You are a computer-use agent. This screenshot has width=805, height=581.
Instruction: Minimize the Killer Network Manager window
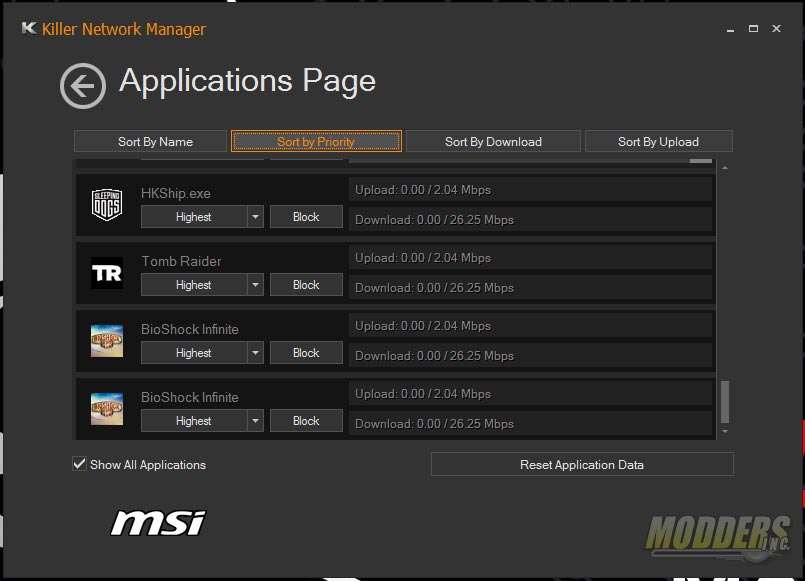[x=730, y=30]
